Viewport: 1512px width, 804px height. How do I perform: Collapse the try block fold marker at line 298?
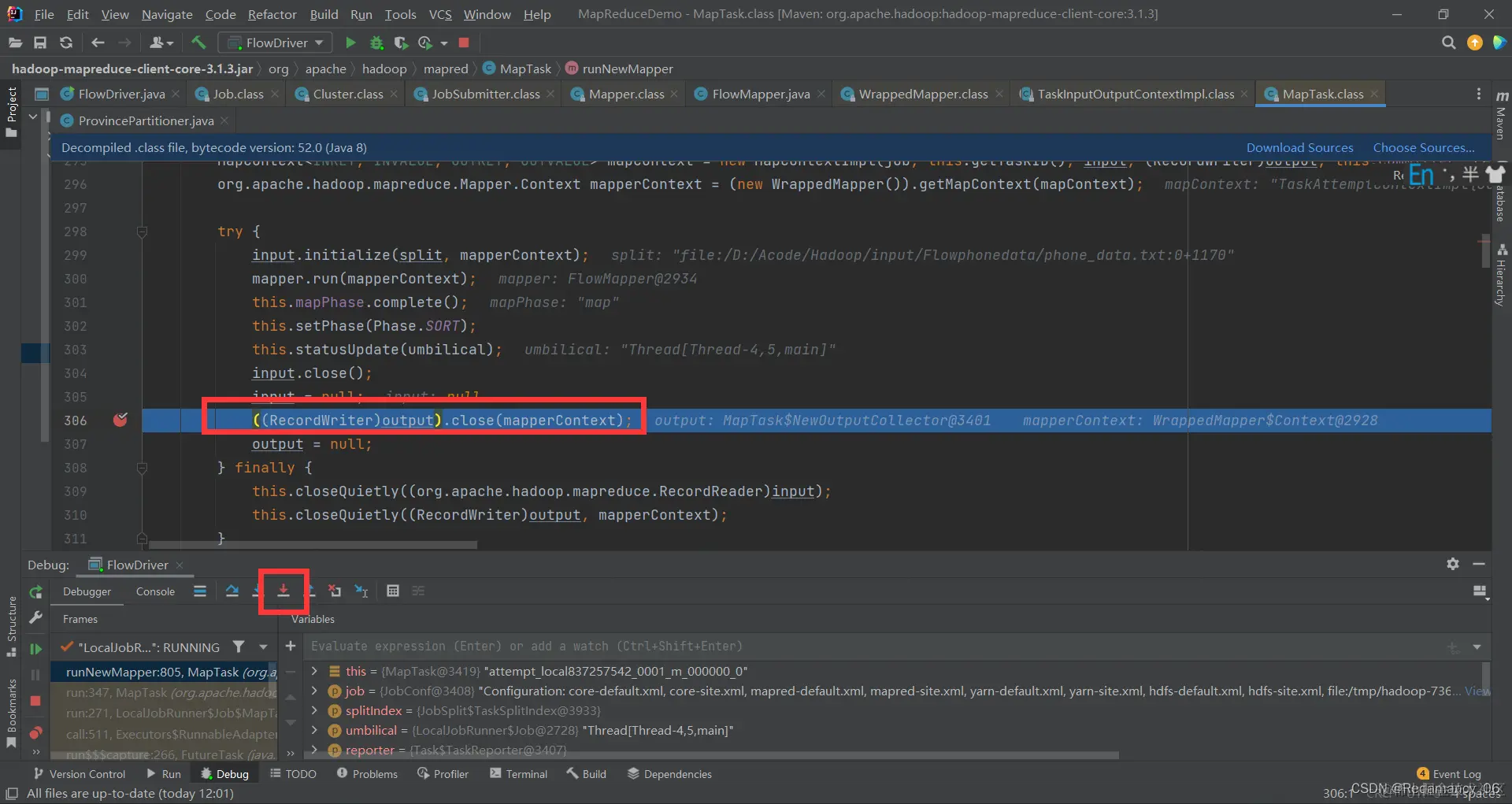coord(142,232)
